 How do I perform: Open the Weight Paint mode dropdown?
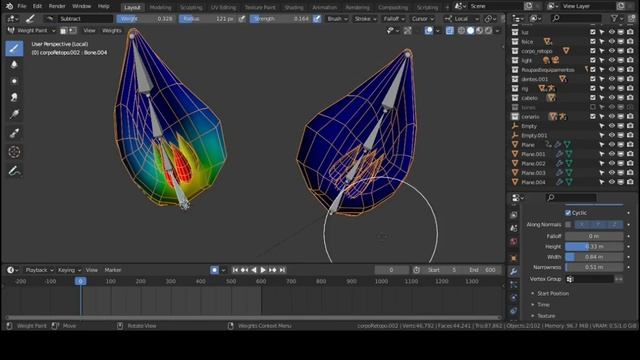tap(31, 31)
